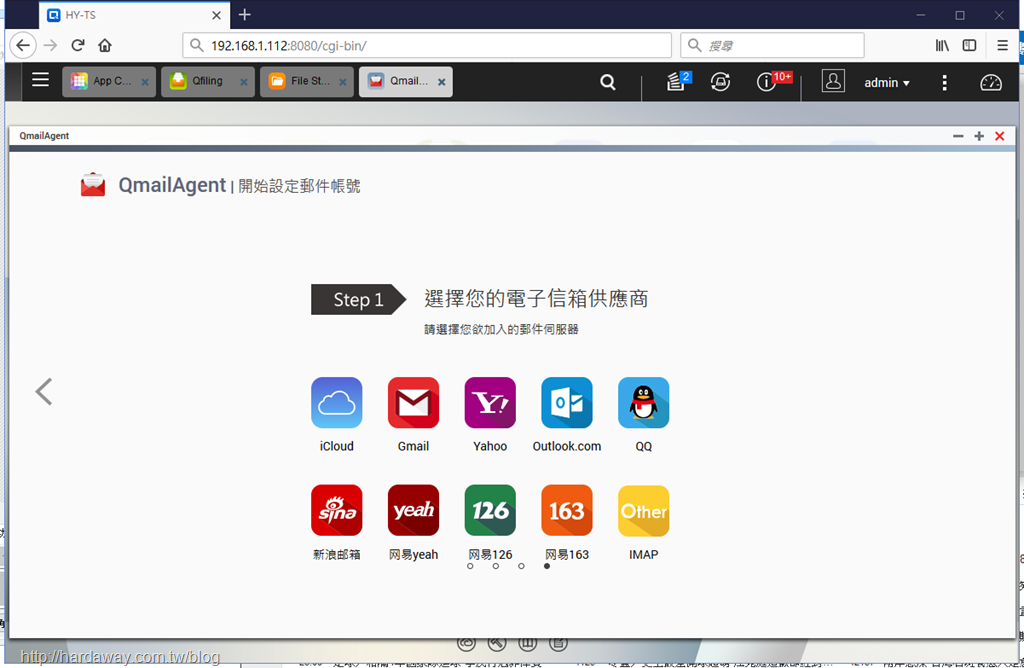
Task: Select the Outlook.com provider icon
Action: point(567,402)
